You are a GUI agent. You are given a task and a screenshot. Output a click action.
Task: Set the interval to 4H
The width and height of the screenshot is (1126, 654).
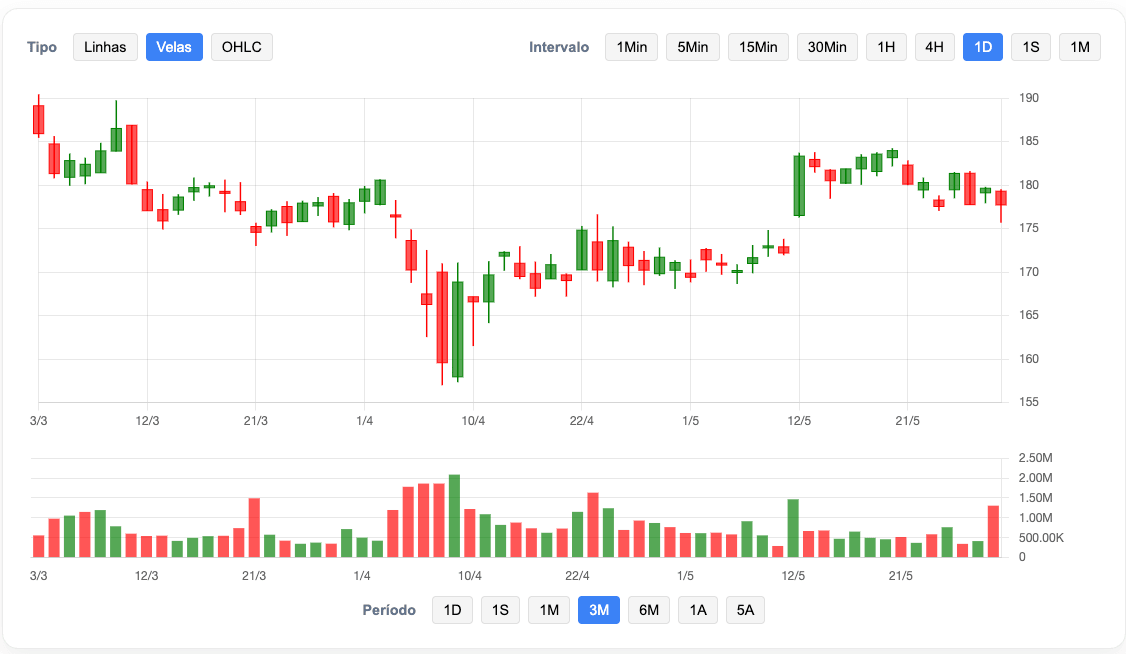point(934,47)
